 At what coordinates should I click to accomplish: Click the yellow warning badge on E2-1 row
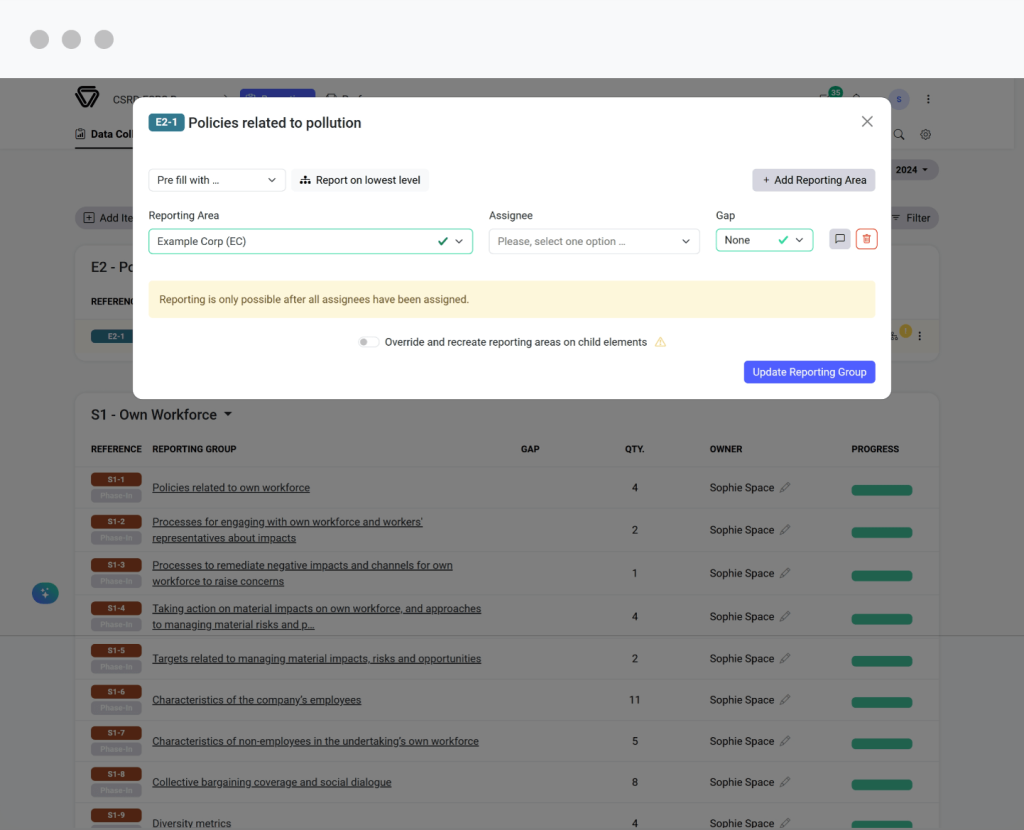tap(904, 331)
